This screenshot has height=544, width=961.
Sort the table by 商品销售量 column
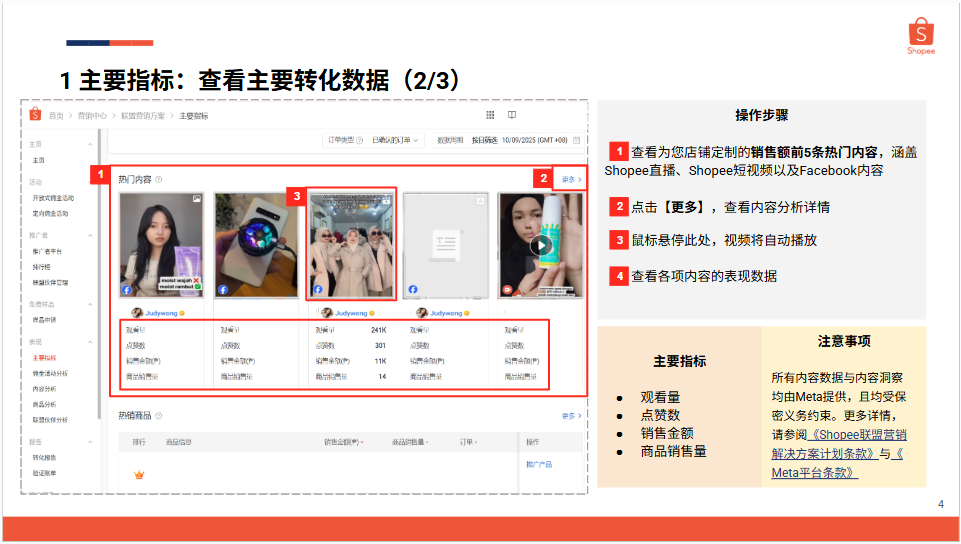[410, 442]
